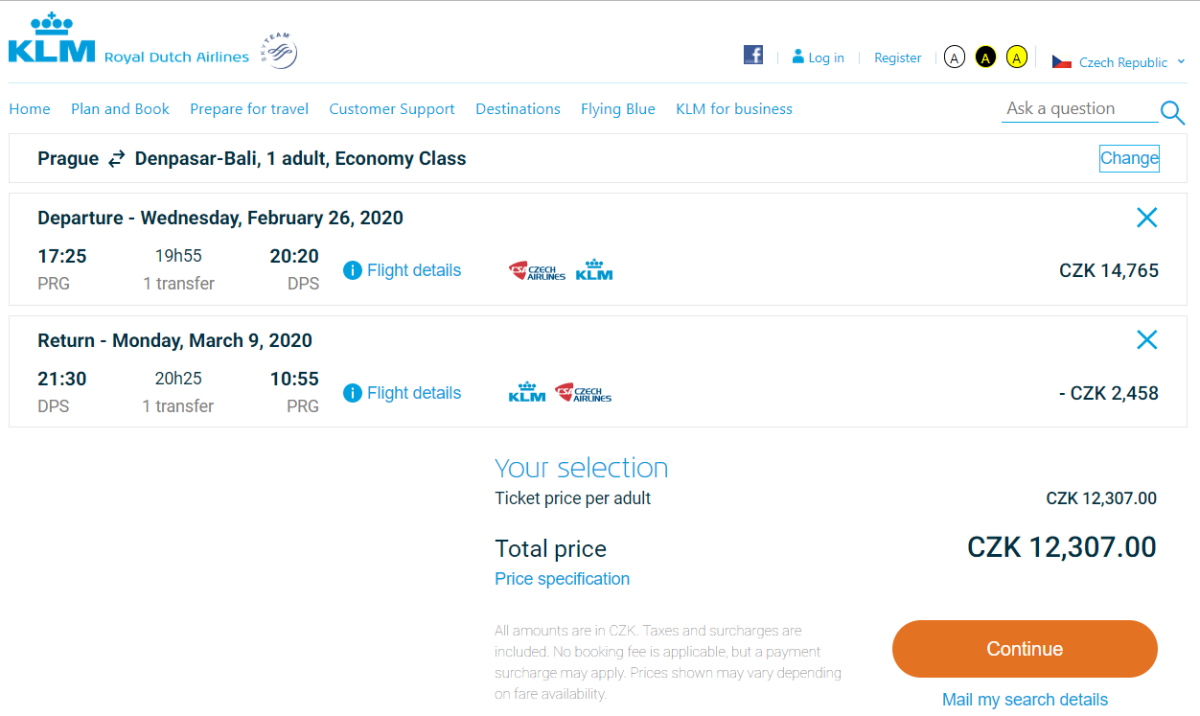This screenshot has width=1200, height=716.
Task: Select the white standard contrast option
Action: [x=954, y=58]
